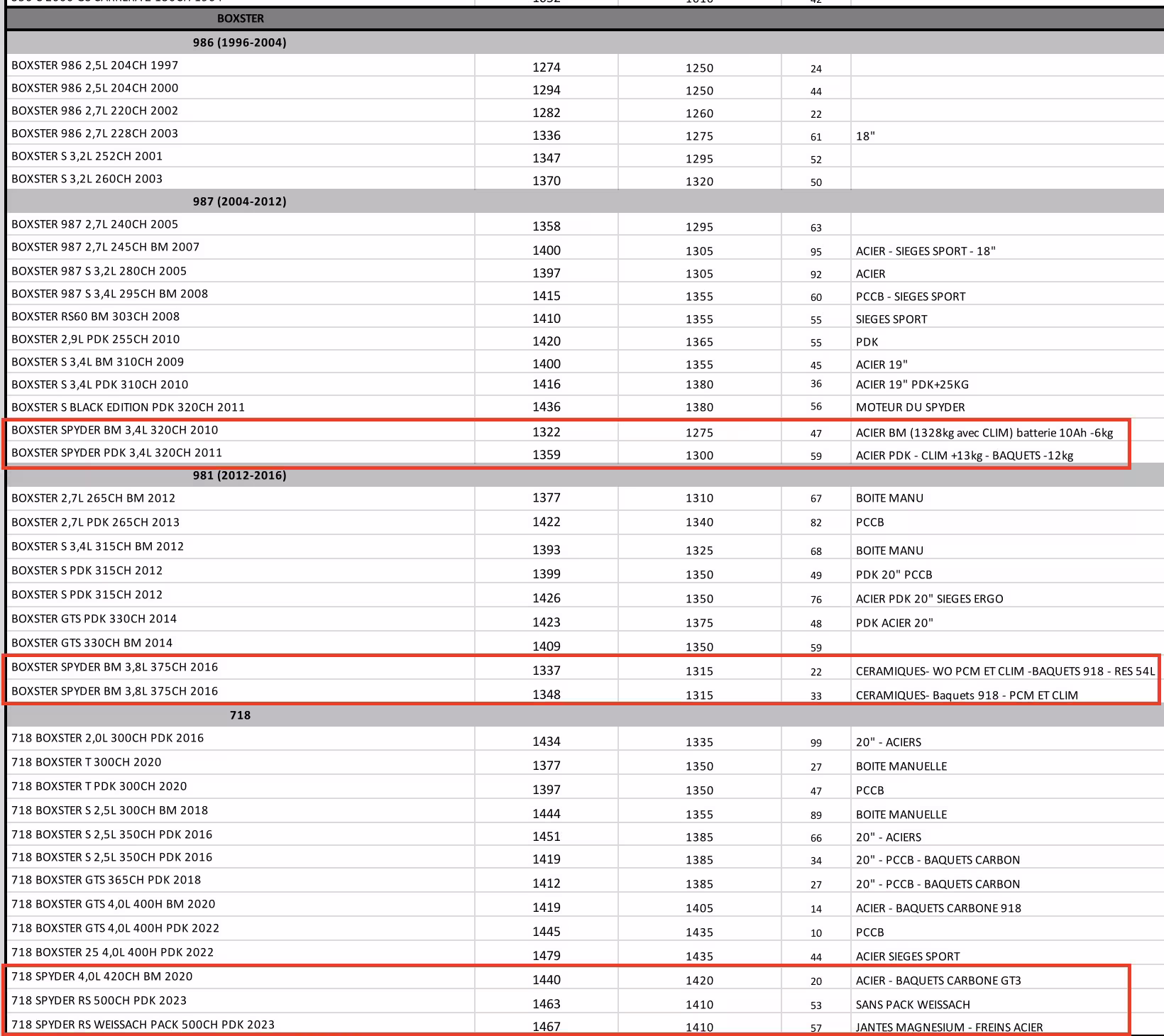Click 718 SPYDER 4,0L 420CH BM 2020 cell

(x=240, y=976)
